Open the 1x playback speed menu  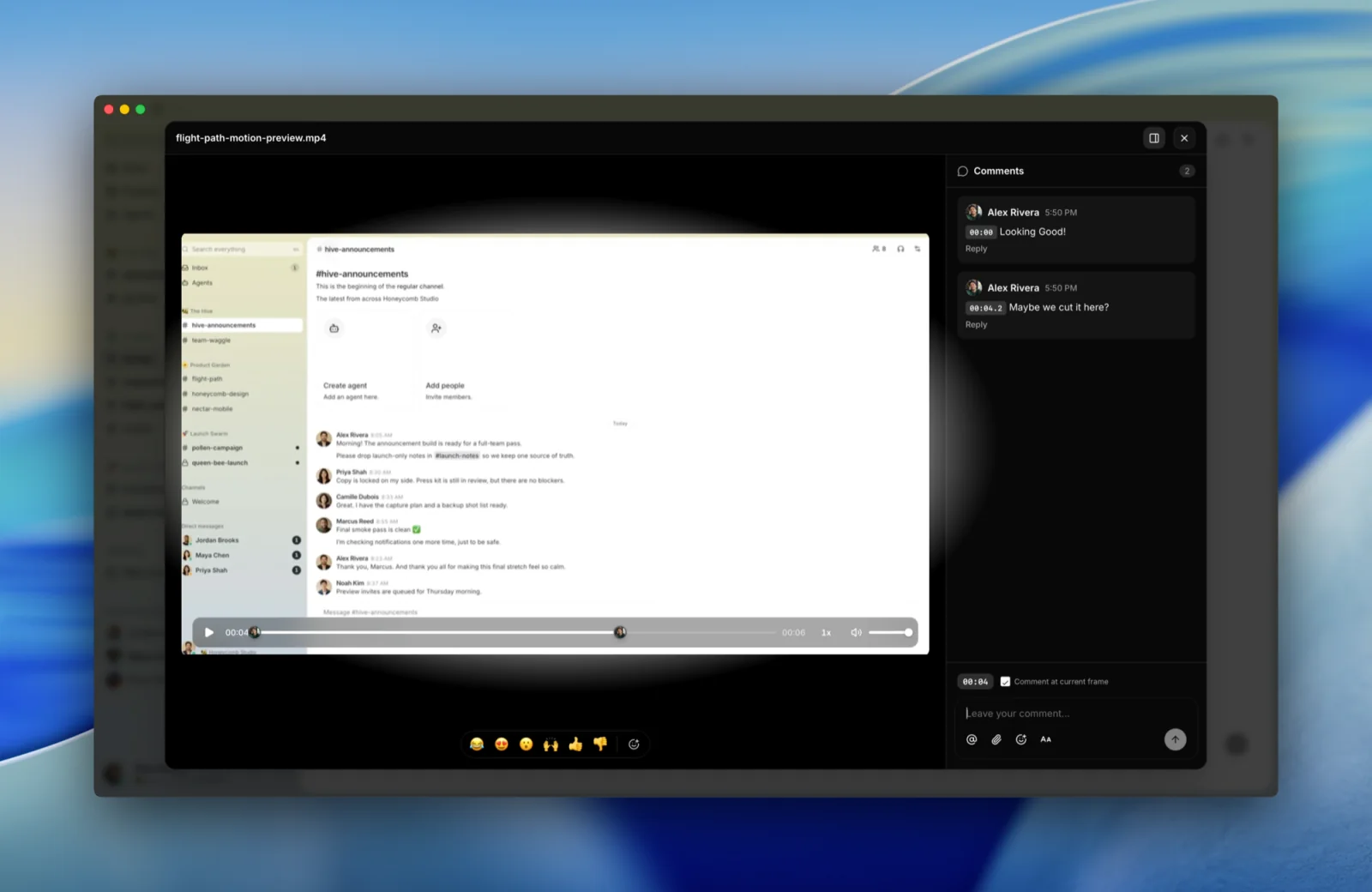point(826,632)
